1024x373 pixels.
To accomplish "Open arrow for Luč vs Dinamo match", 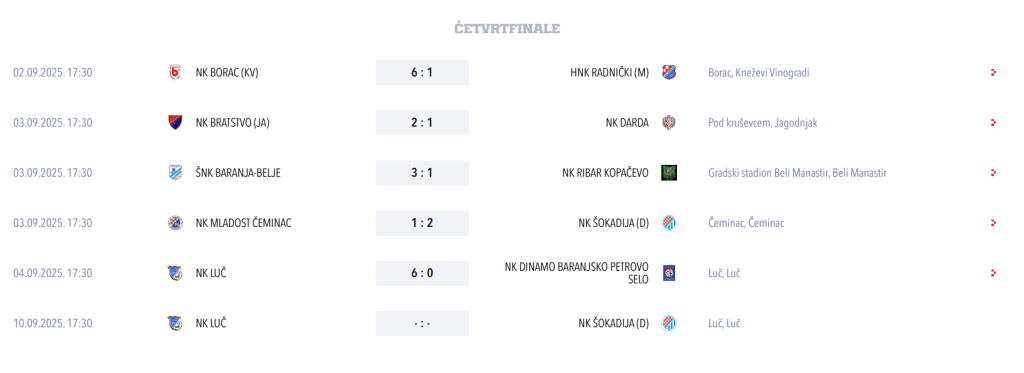I will 993,273.
